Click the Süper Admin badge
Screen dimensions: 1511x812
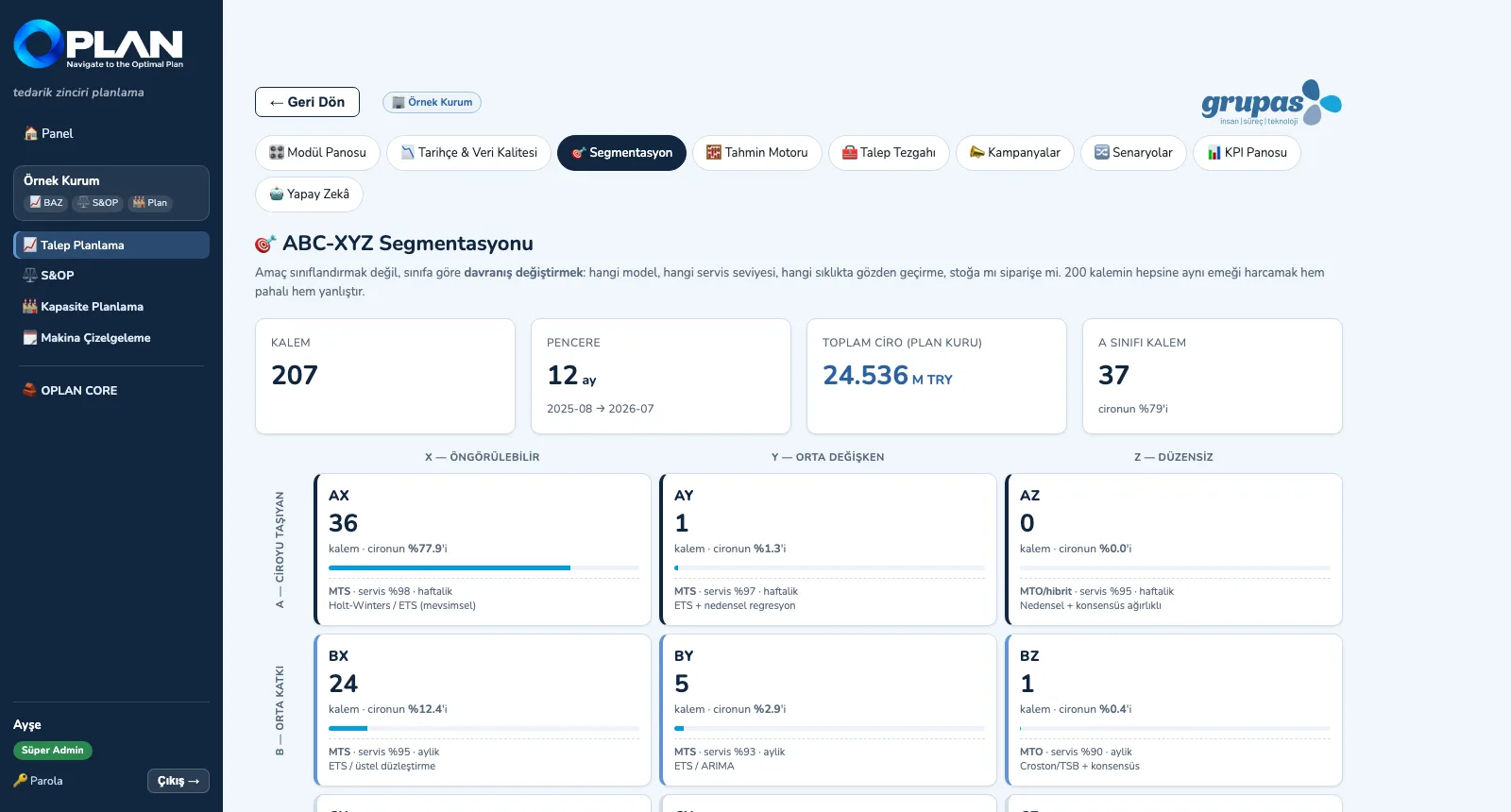[53, 751]
